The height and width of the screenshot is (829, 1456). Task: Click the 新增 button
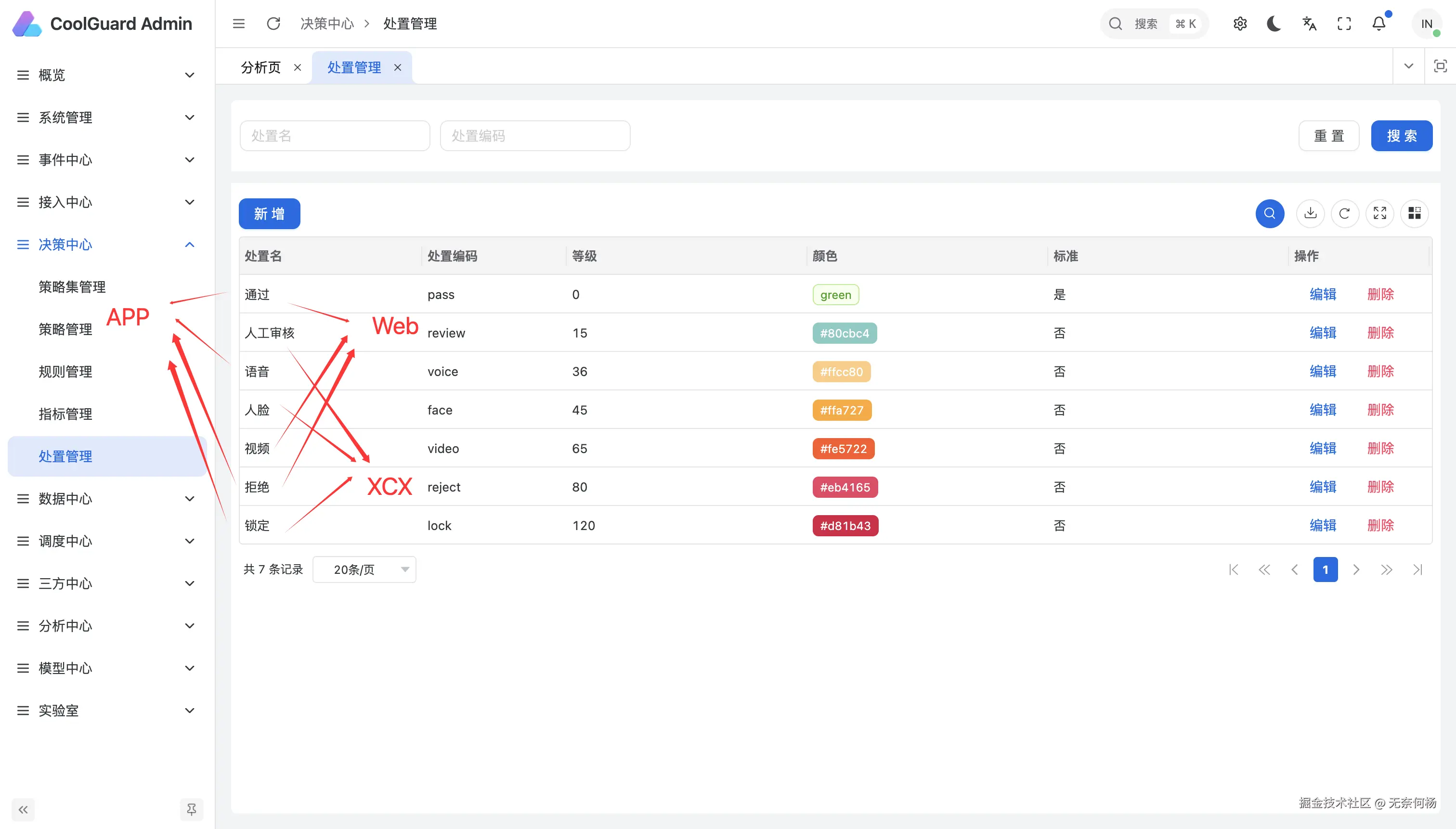[269, 214]
